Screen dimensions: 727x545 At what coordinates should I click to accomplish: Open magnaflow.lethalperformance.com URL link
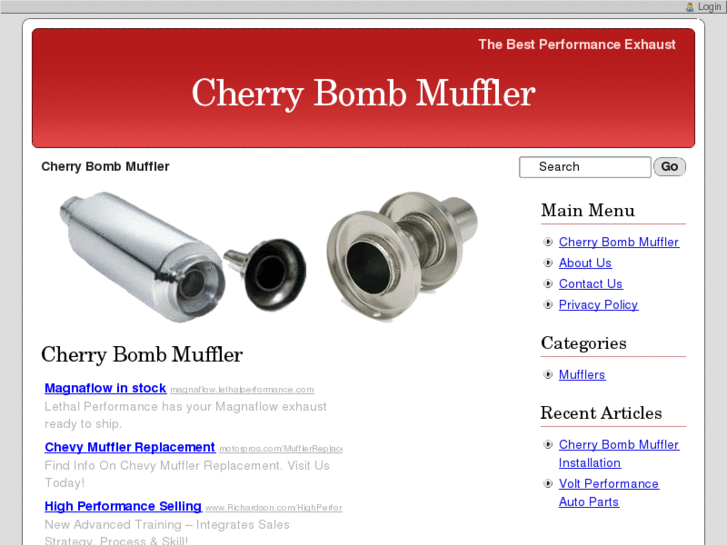(x=242, y=390)
